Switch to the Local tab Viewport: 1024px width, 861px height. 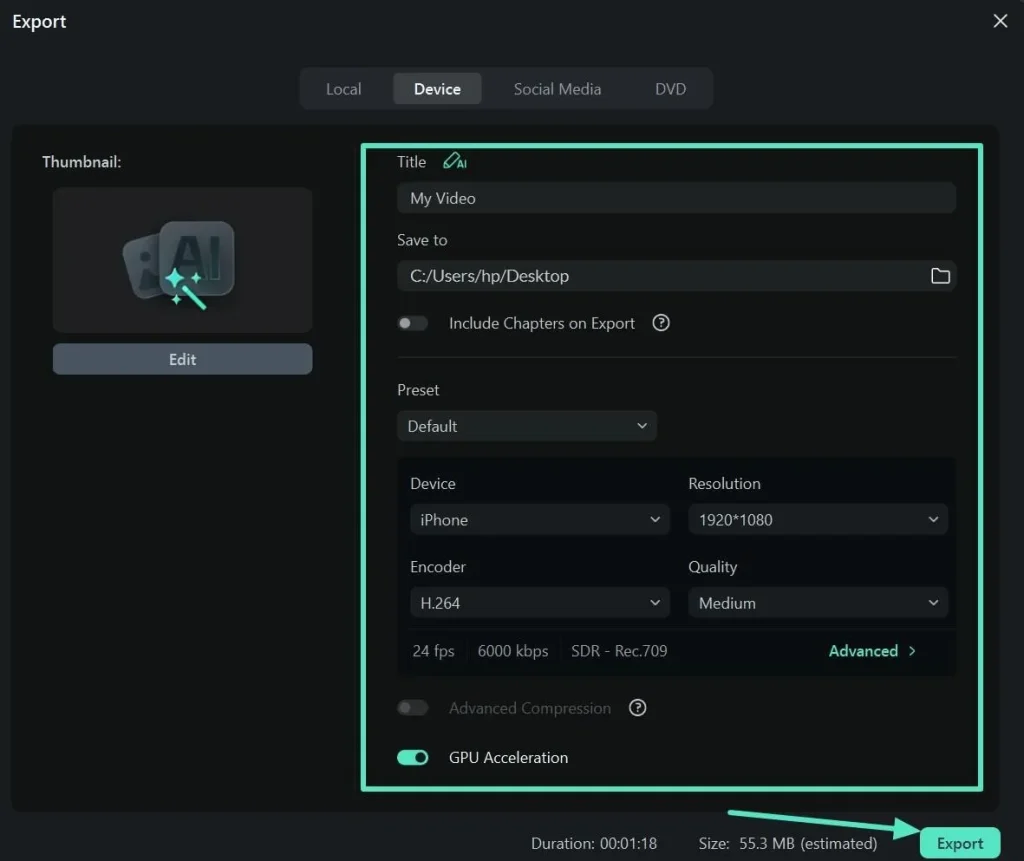click(x=344, y=89)
